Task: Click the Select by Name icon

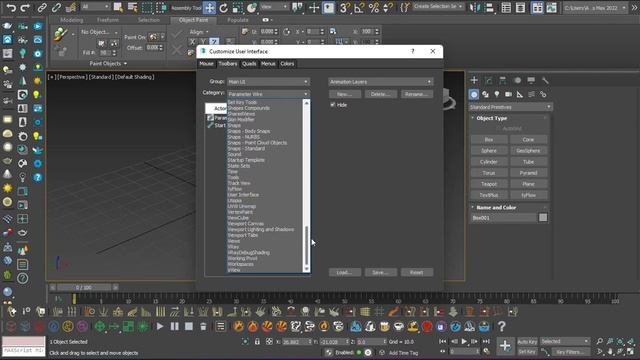Action: (132, 7)
